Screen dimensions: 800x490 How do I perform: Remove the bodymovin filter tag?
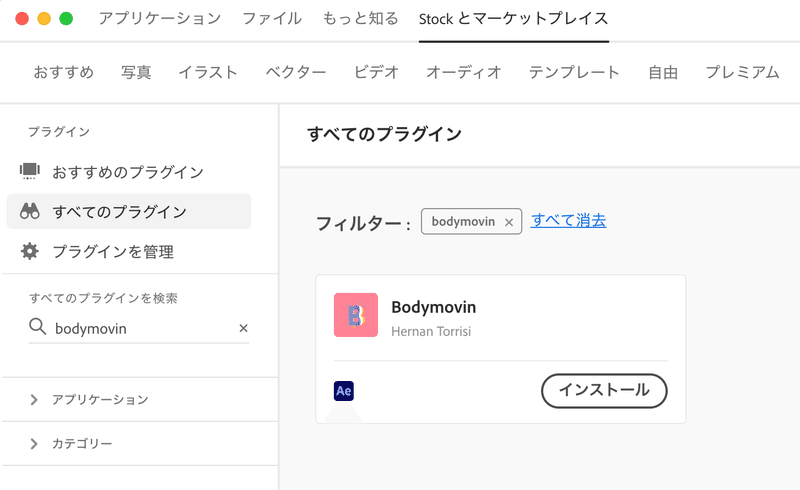(x=509, y=222)
